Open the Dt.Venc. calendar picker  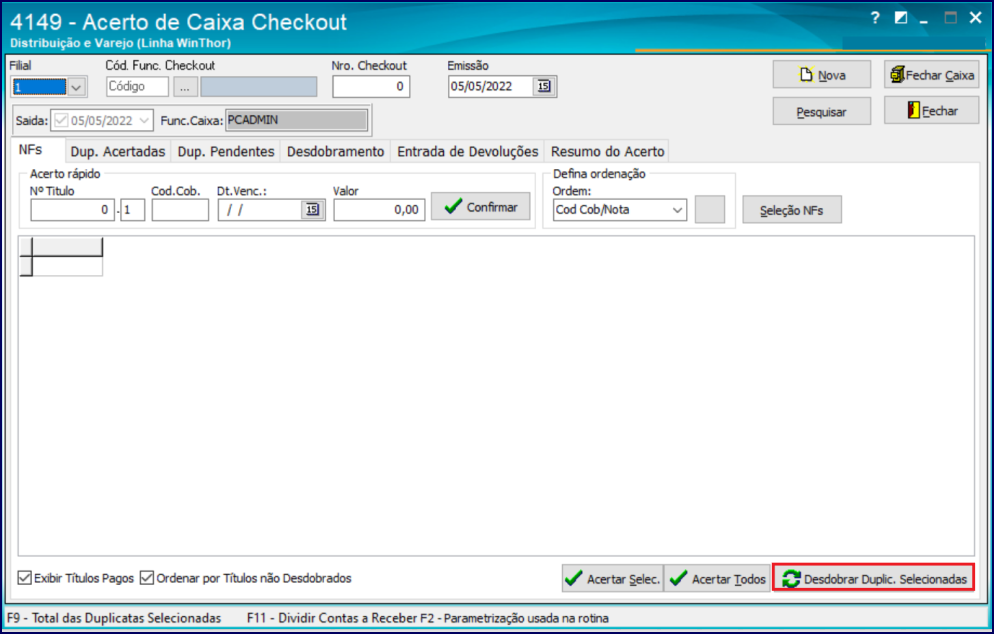[312, 210]
